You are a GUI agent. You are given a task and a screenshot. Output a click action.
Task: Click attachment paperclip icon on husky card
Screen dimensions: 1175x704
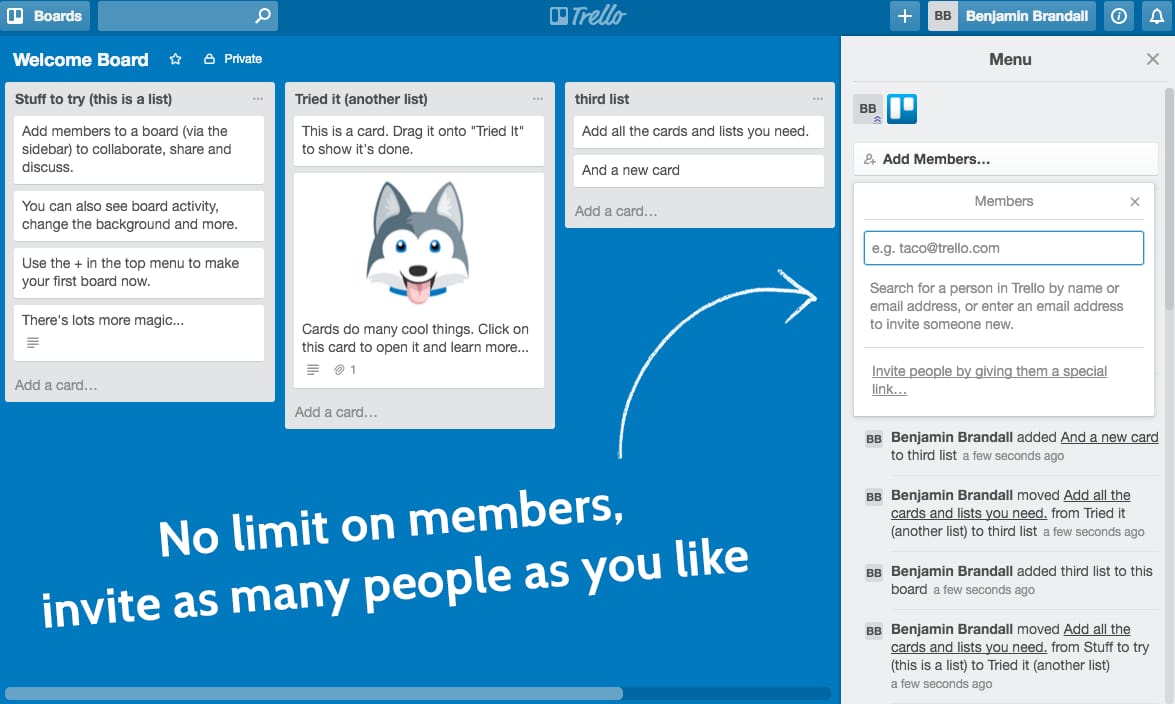click(339, 370)
